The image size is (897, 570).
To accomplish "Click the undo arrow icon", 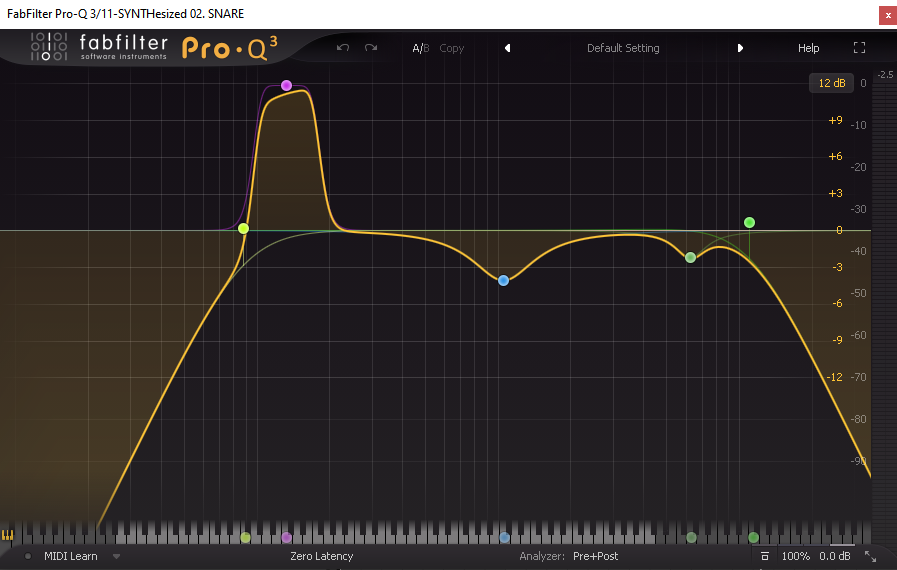I will (343, 48).
